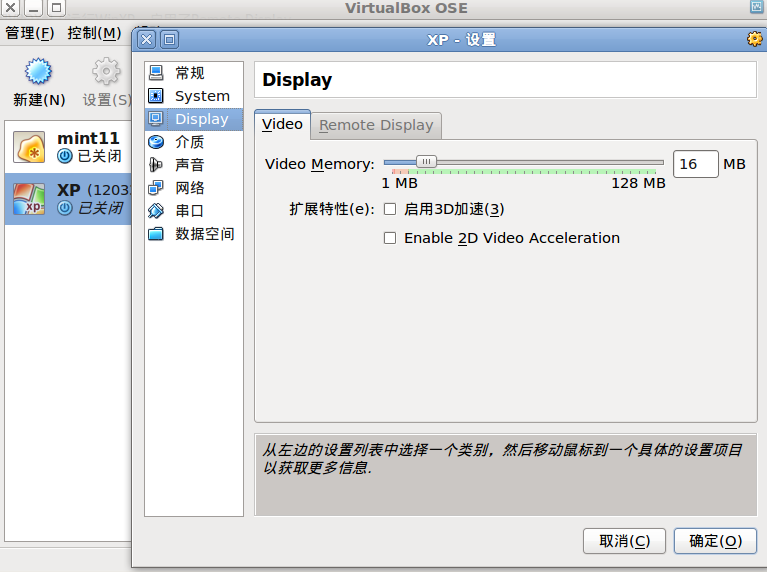Open the 控制(M) menu

coord(94,33)
